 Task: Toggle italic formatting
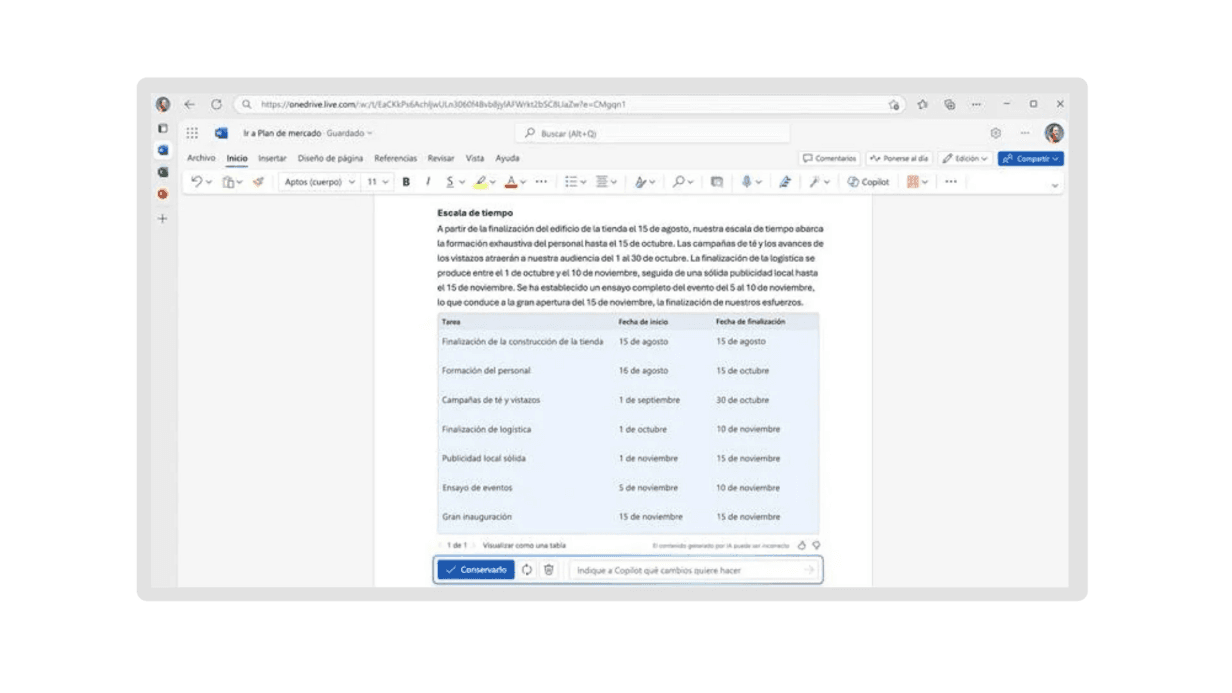[x=428, y=182]
